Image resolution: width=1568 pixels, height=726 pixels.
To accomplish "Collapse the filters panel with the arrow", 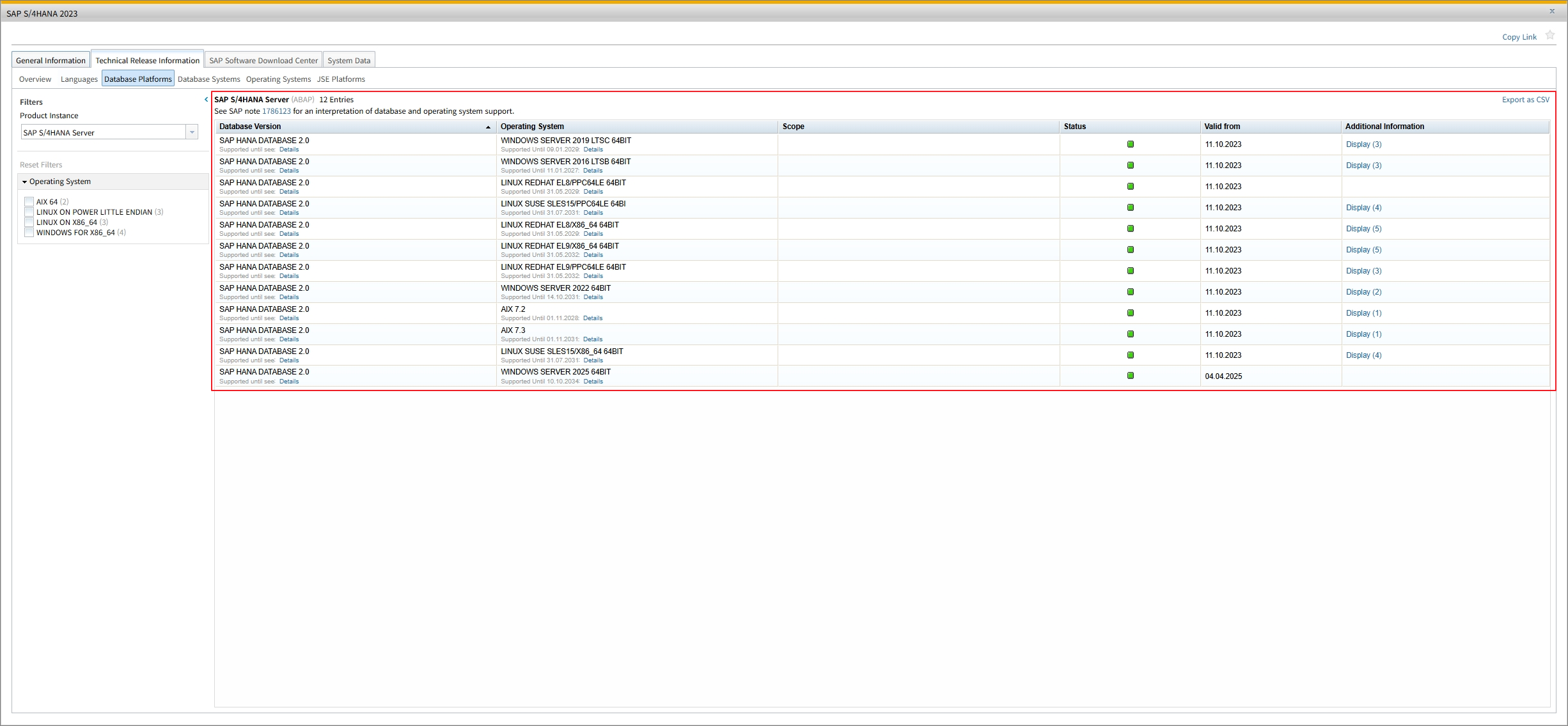I will (x=206, y=100).
